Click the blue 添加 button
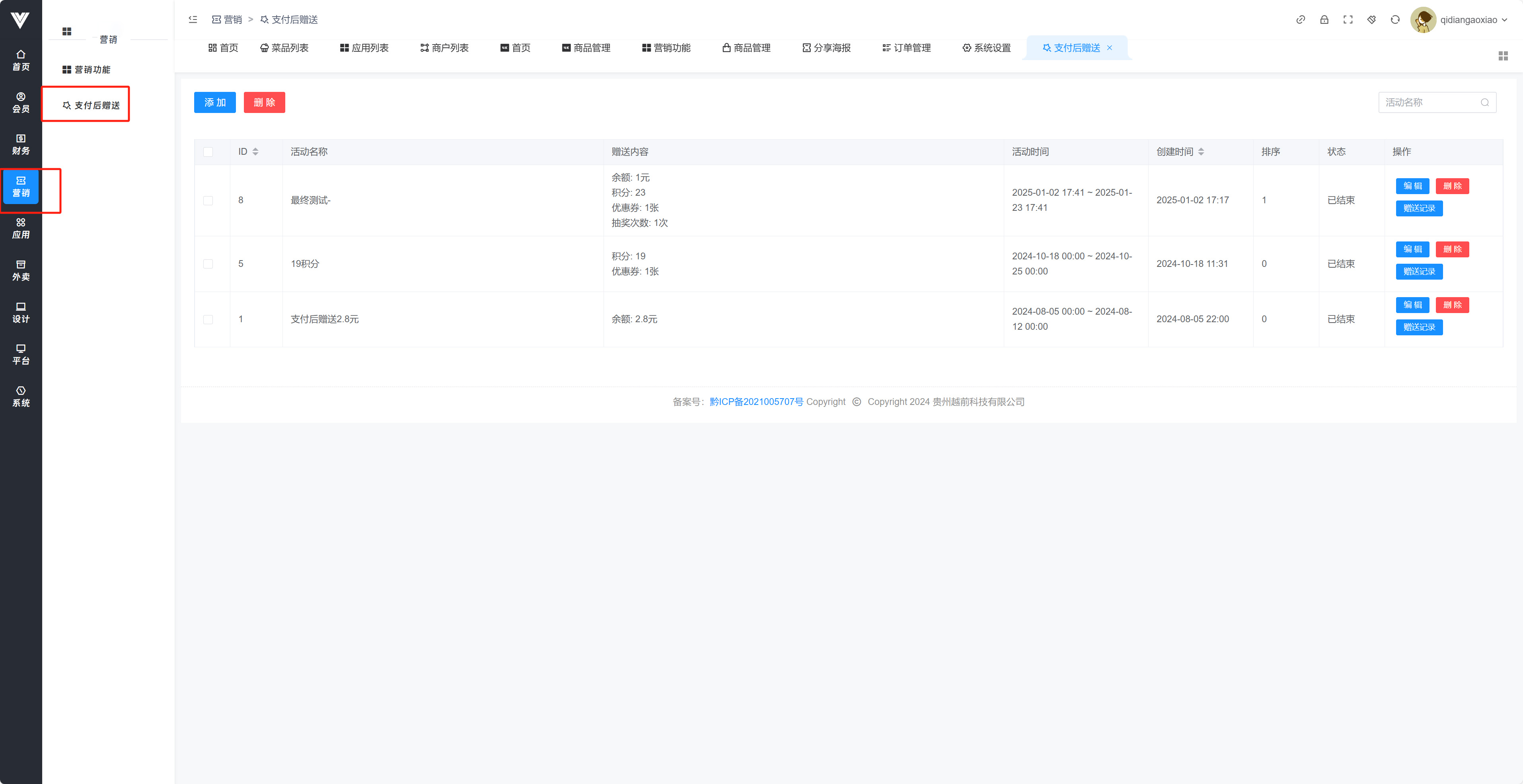 [x=214, y=102]
